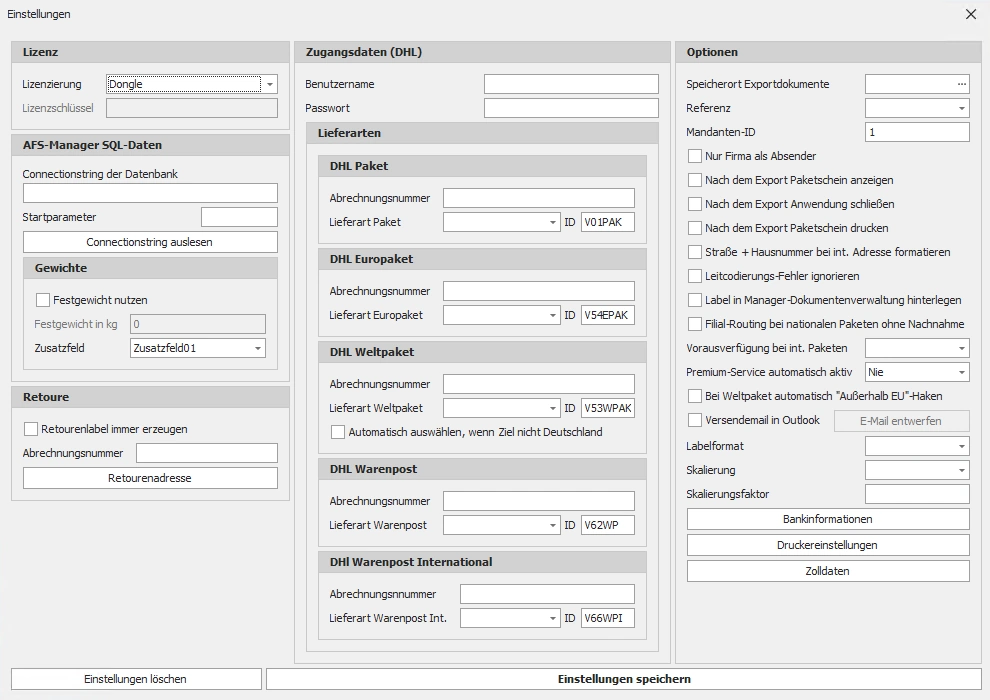Open Druckereinstellungen
This screenshot has width=990, height=700.
[828, 545]
